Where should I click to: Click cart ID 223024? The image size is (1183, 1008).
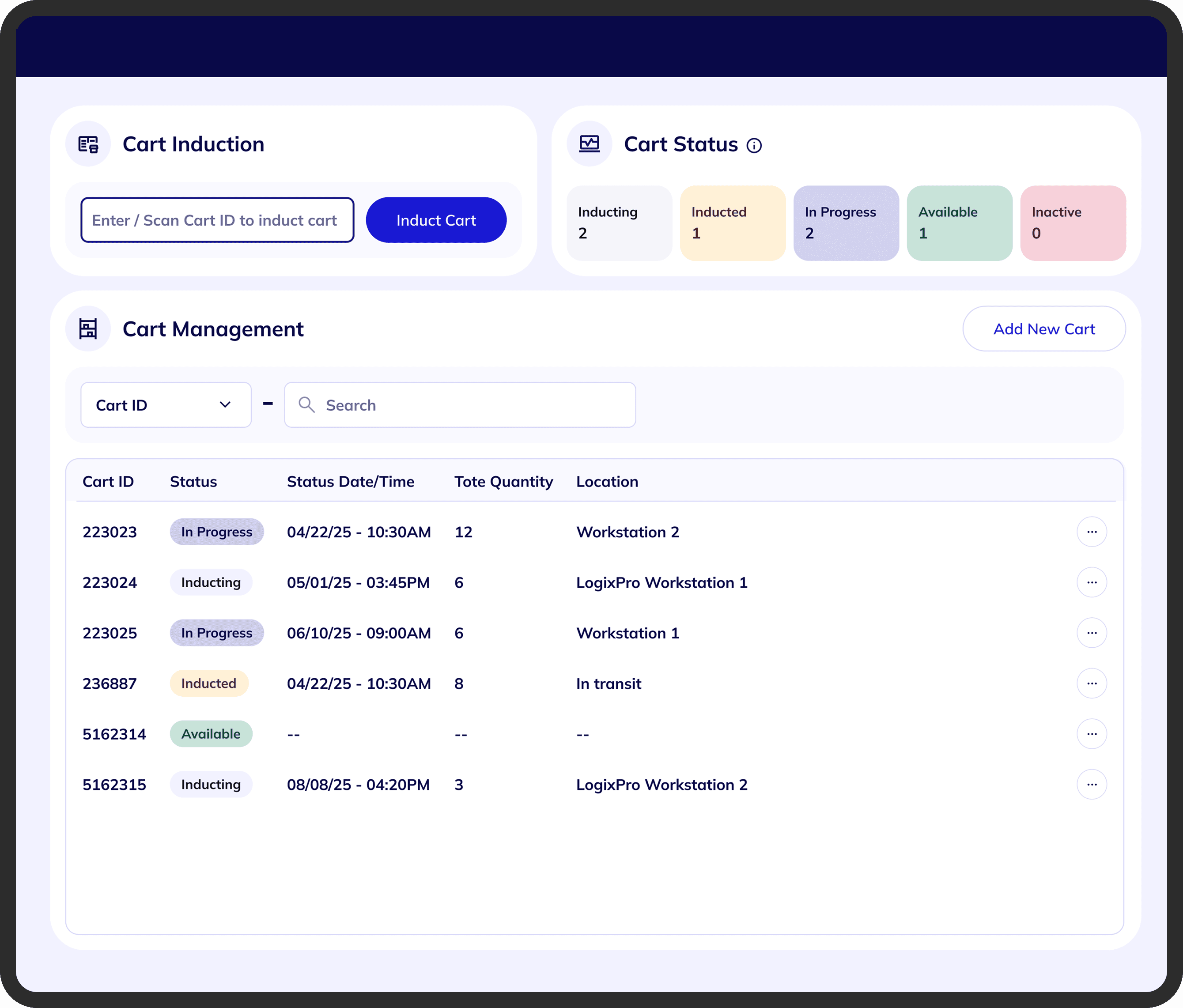[110, 583]
